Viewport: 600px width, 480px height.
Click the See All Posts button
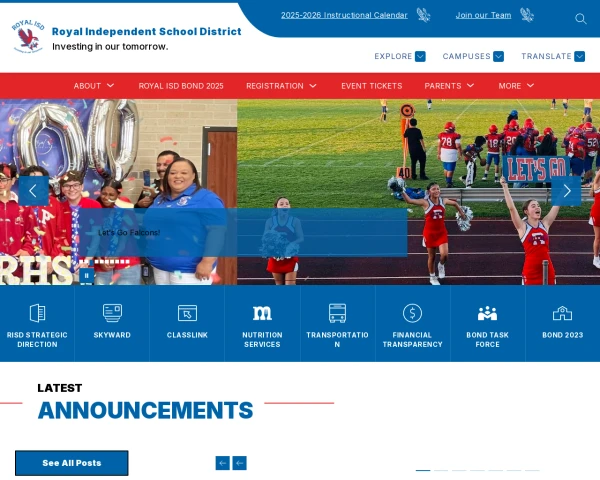point(72,463)
